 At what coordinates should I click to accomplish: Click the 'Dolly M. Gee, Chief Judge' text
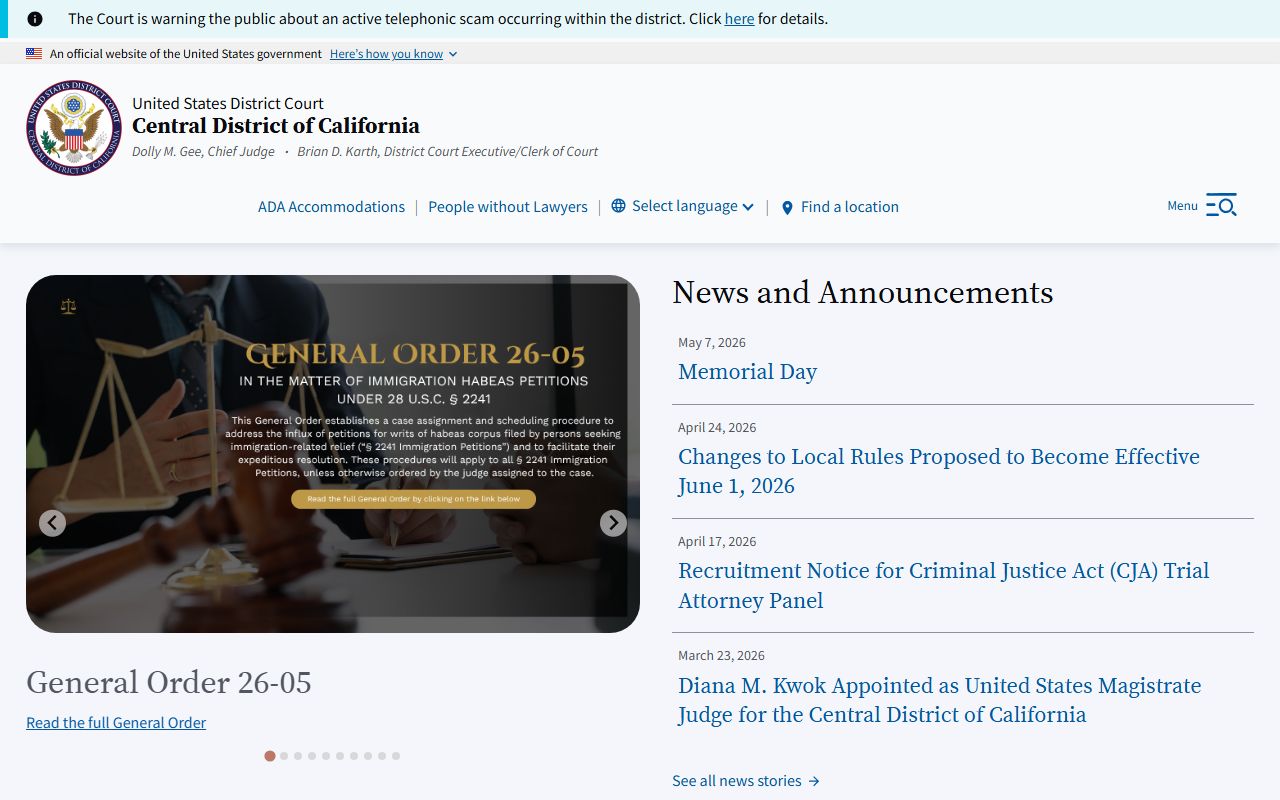(x=203, y=152)
